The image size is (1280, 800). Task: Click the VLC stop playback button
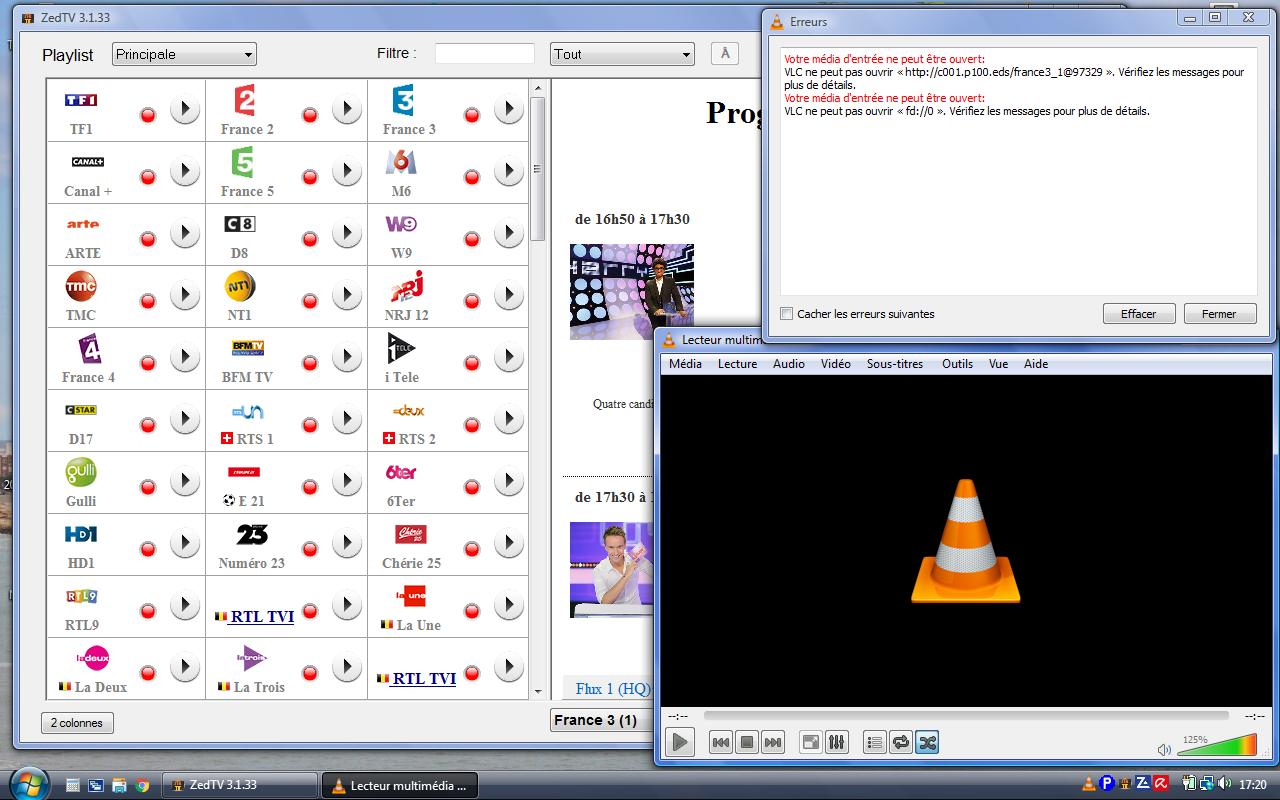point(746,742)
